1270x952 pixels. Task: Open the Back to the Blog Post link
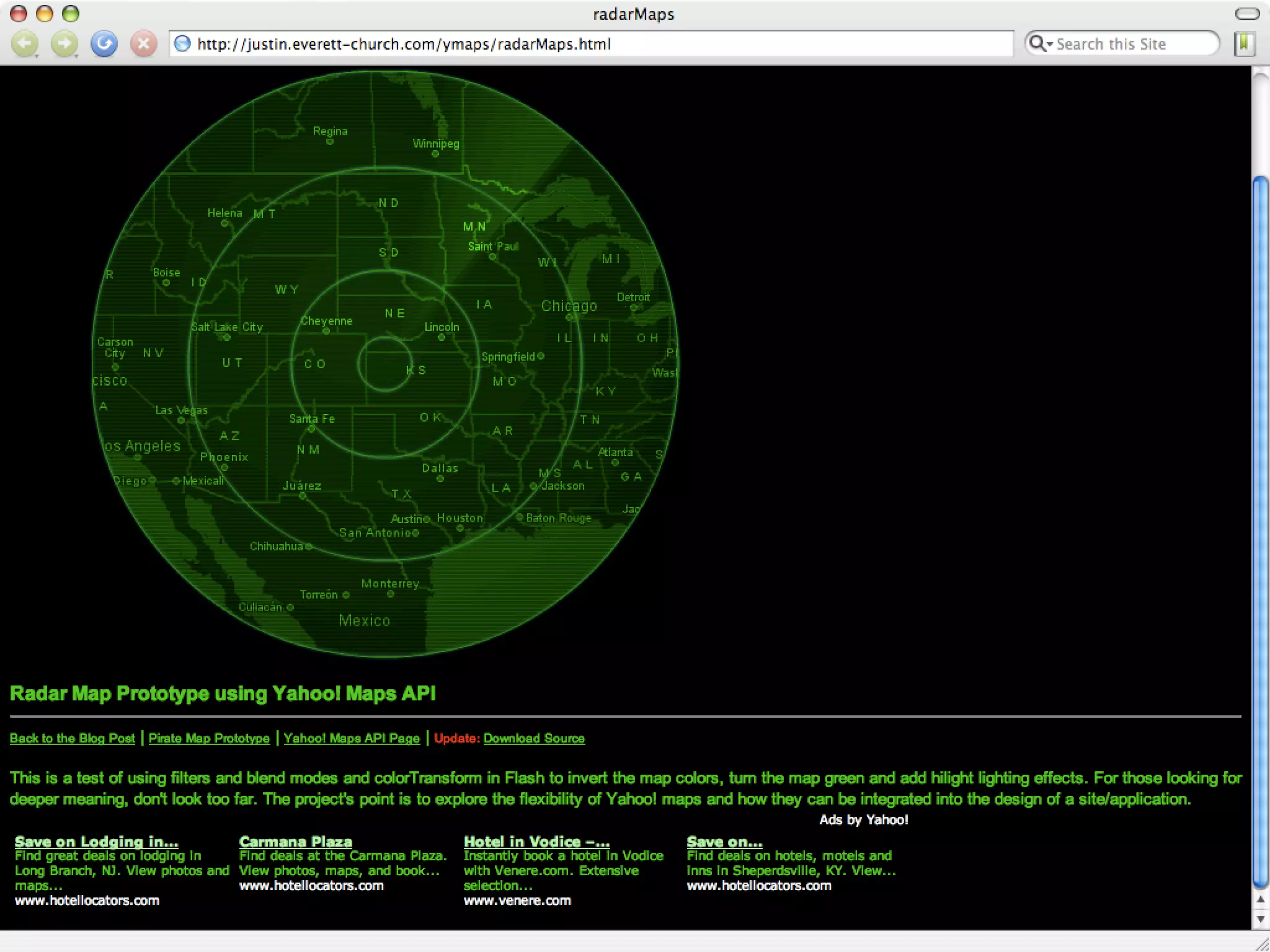73,738
